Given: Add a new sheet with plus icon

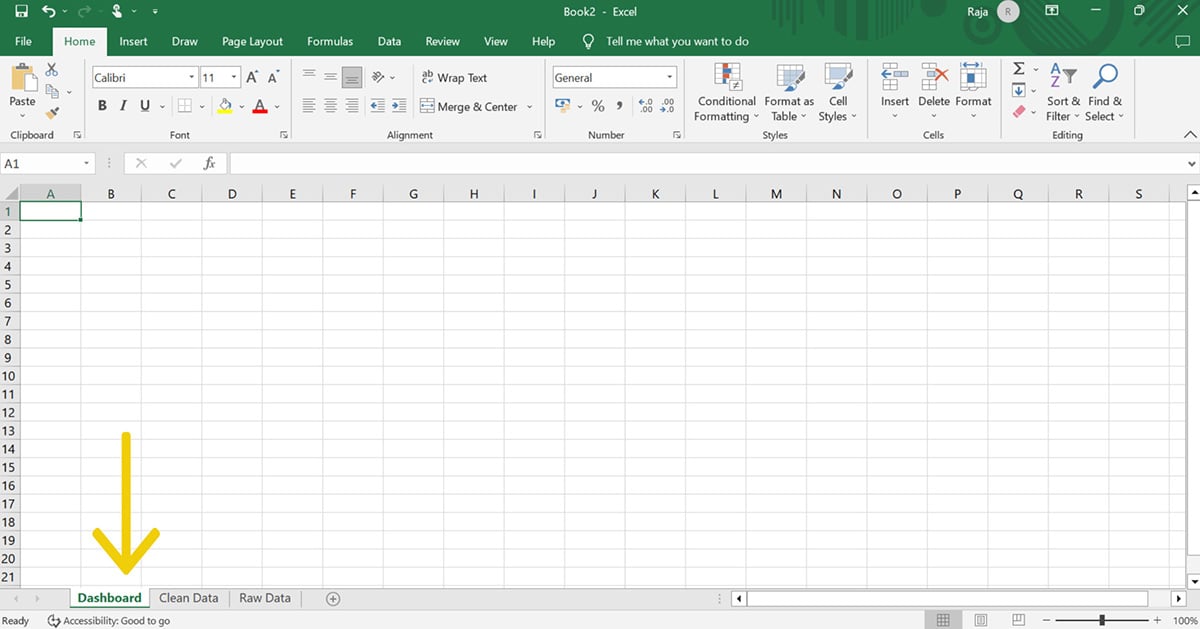Looking at the screenshot, I should pyautogui.click(x=333, y=598).
